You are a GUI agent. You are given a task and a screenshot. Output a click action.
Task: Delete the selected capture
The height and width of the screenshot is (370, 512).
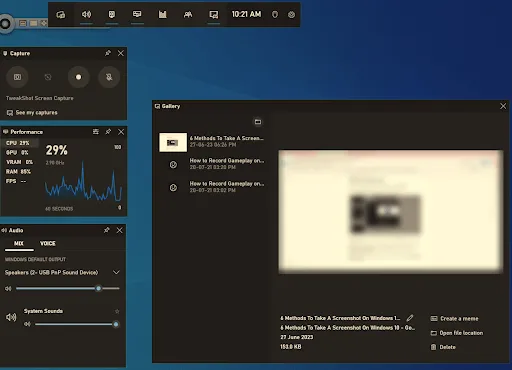pyautogui.click(x=447, y=347)
